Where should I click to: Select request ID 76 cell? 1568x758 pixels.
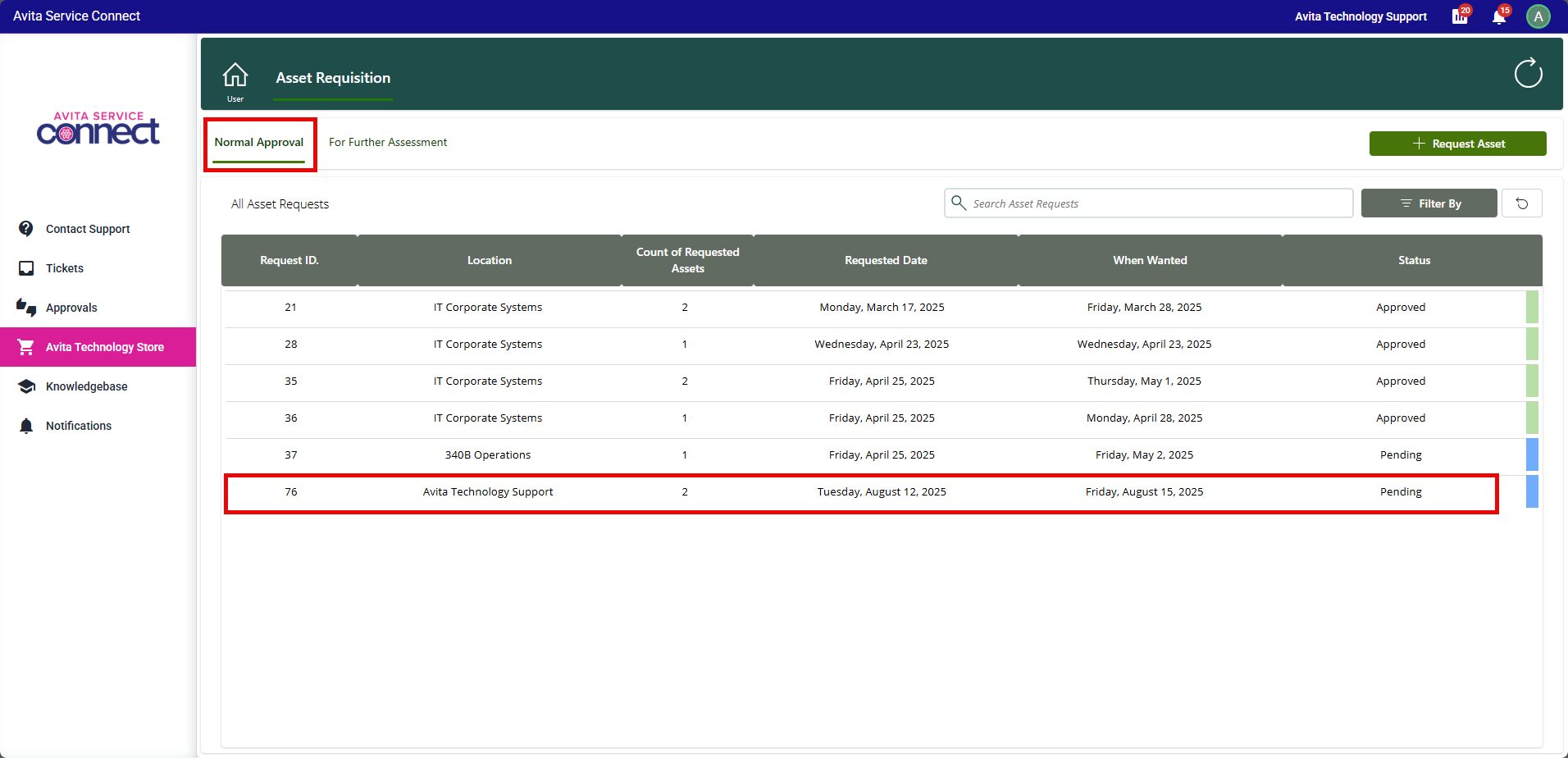tap(291, 491)
